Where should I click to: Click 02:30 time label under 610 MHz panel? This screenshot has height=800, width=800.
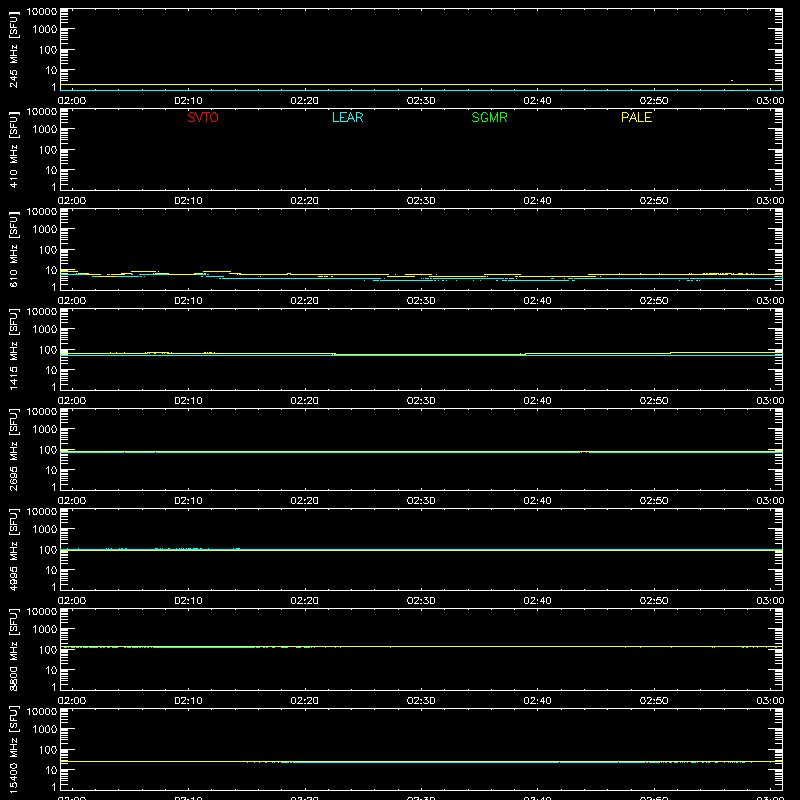click(421, 301)
